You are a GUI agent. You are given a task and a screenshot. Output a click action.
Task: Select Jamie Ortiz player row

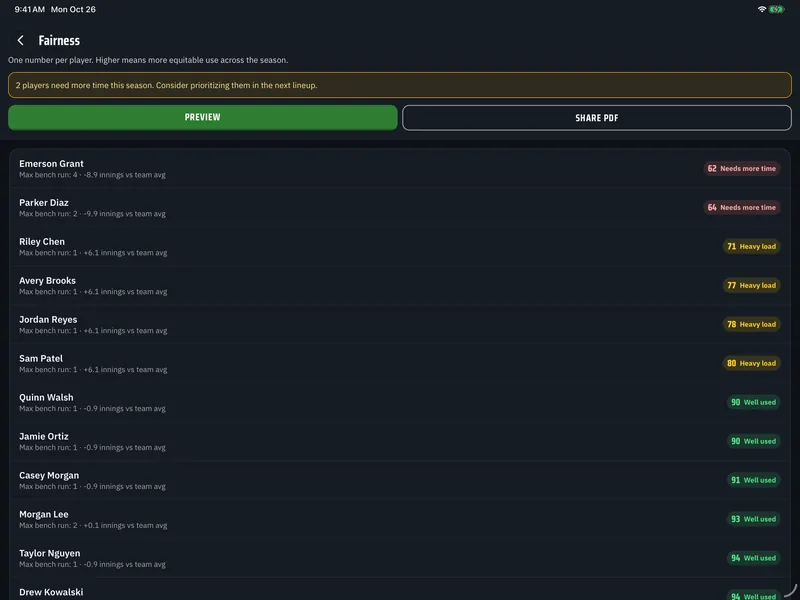coord(400,441)
